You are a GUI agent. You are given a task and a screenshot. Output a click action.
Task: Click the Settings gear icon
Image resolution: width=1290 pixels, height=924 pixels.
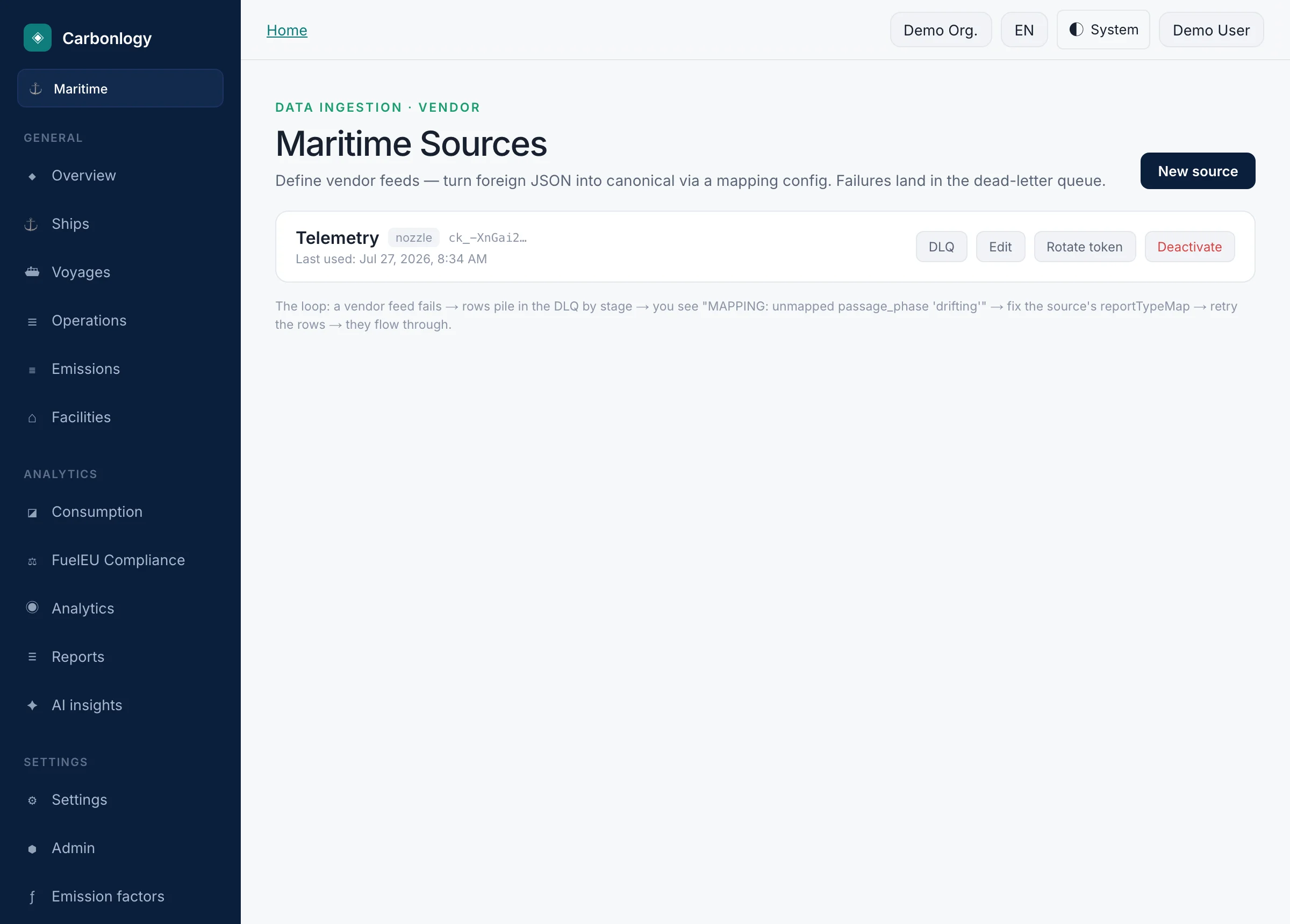pos(32,800)
